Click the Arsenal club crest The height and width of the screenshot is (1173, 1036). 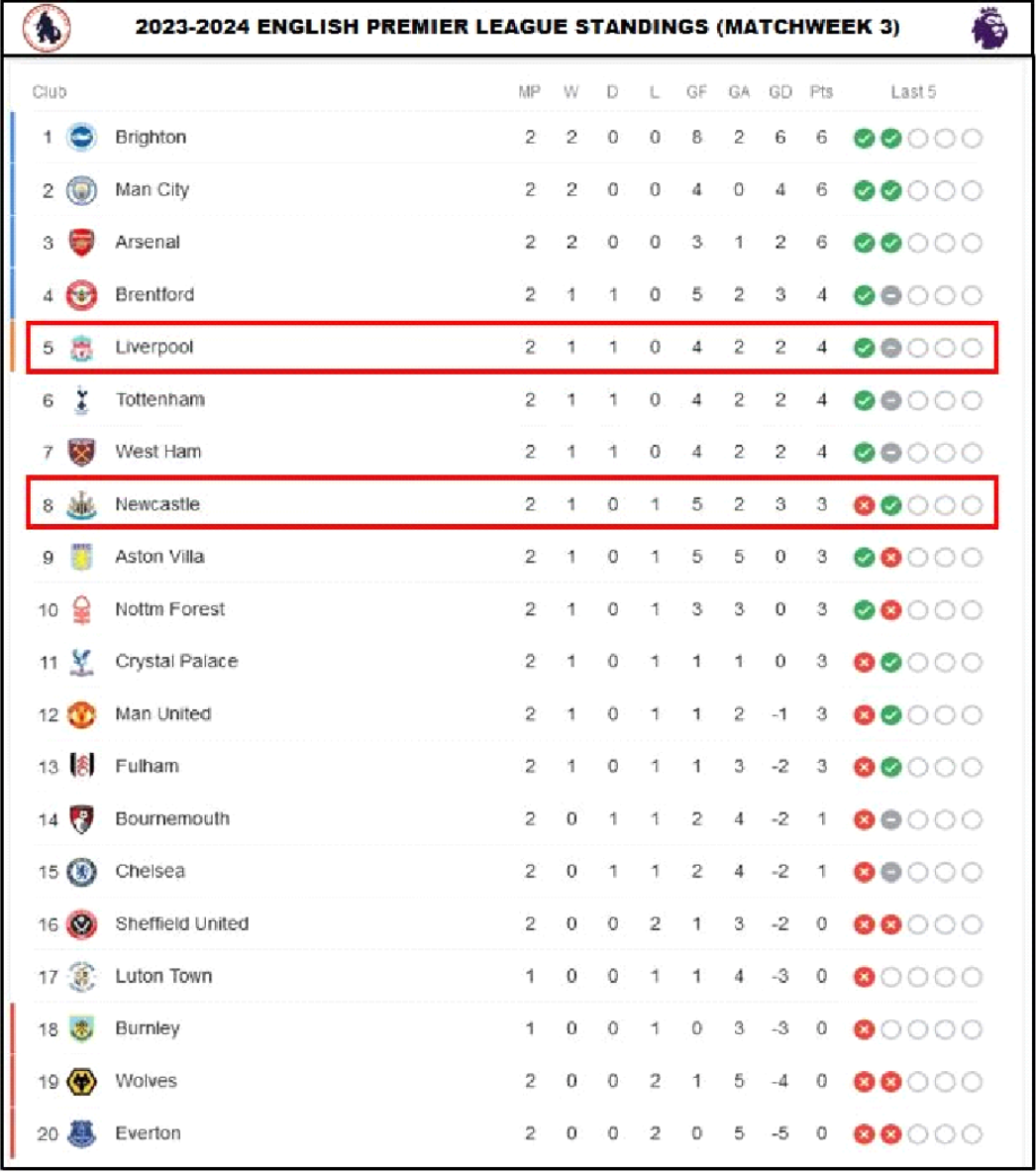coord(81,243)
